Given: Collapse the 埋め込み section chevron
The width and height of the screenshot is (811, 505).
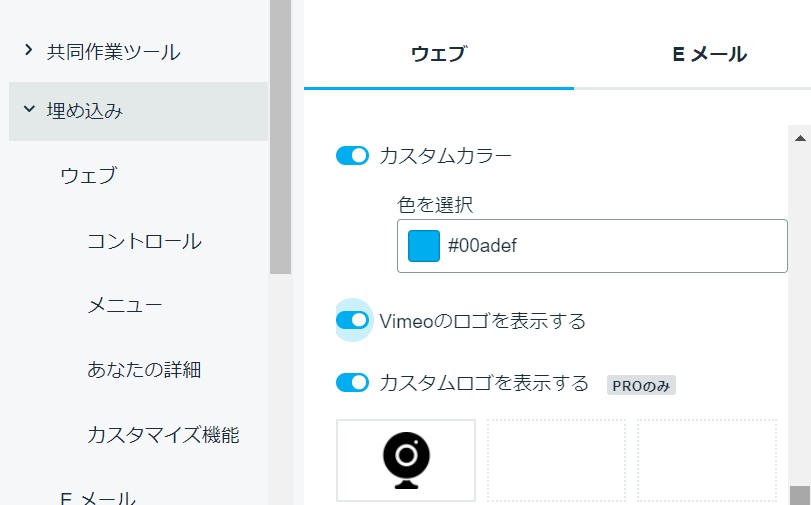Looking at the screenshot, I should [x=29, y=109].
